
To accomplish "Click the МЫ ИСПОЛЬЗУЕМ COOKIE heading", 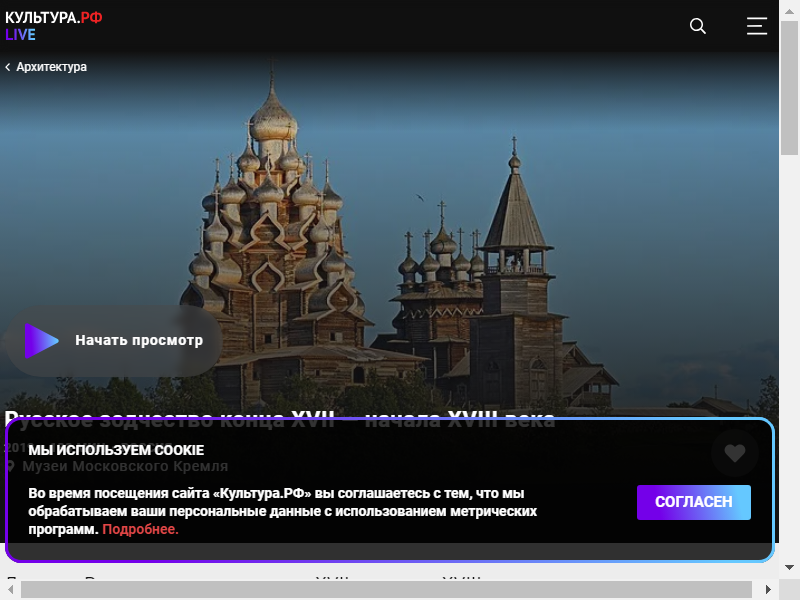I will coord(116,450).
